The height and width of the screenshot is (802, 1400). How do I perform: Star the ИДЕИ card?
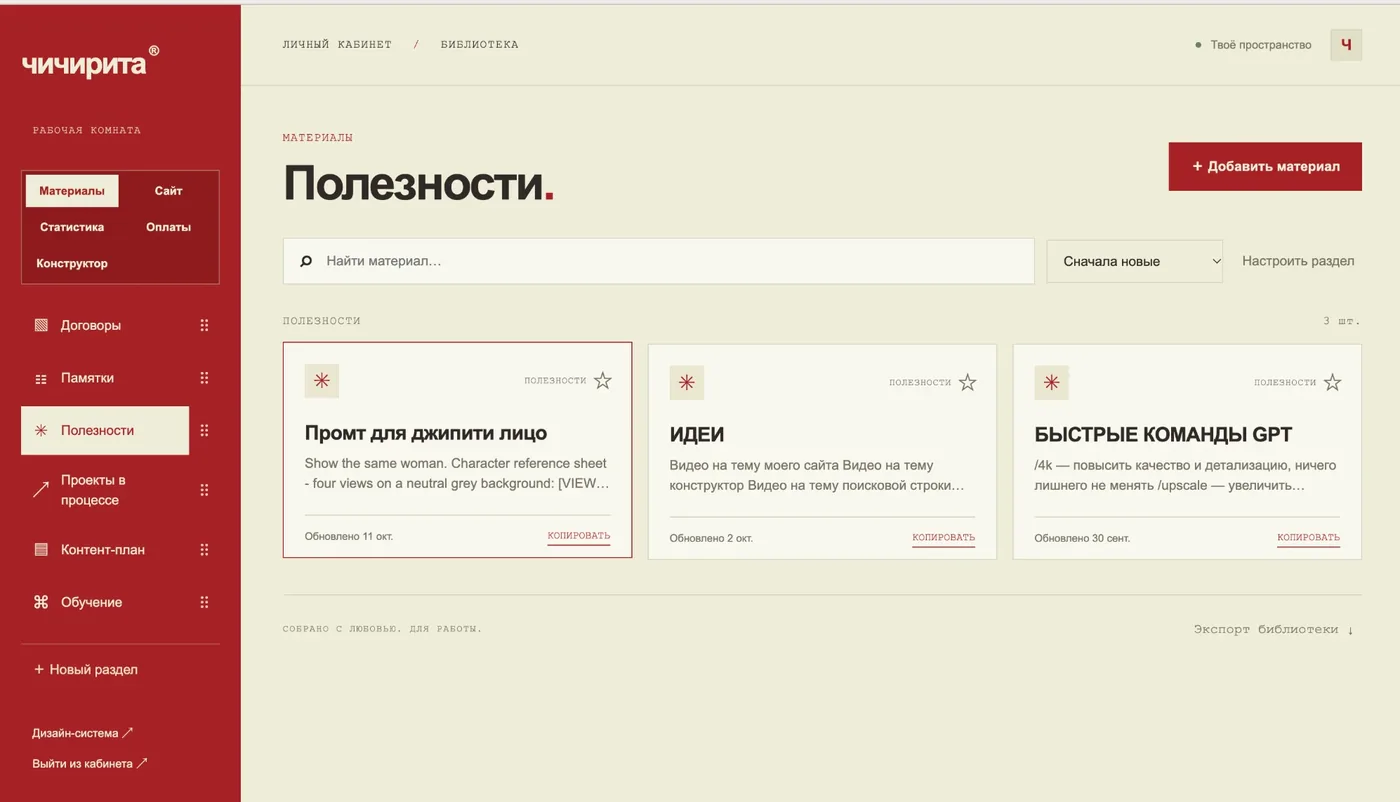pyautogui.click(x=967, y=382)
